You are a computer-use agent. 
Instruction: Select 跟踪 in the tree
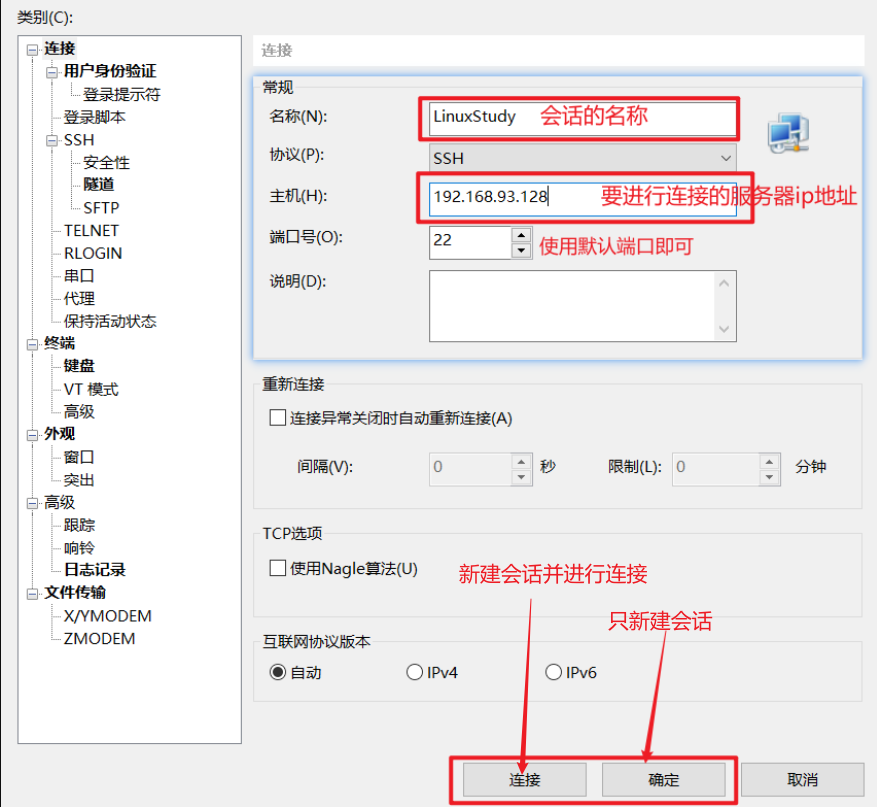point(79,525)
